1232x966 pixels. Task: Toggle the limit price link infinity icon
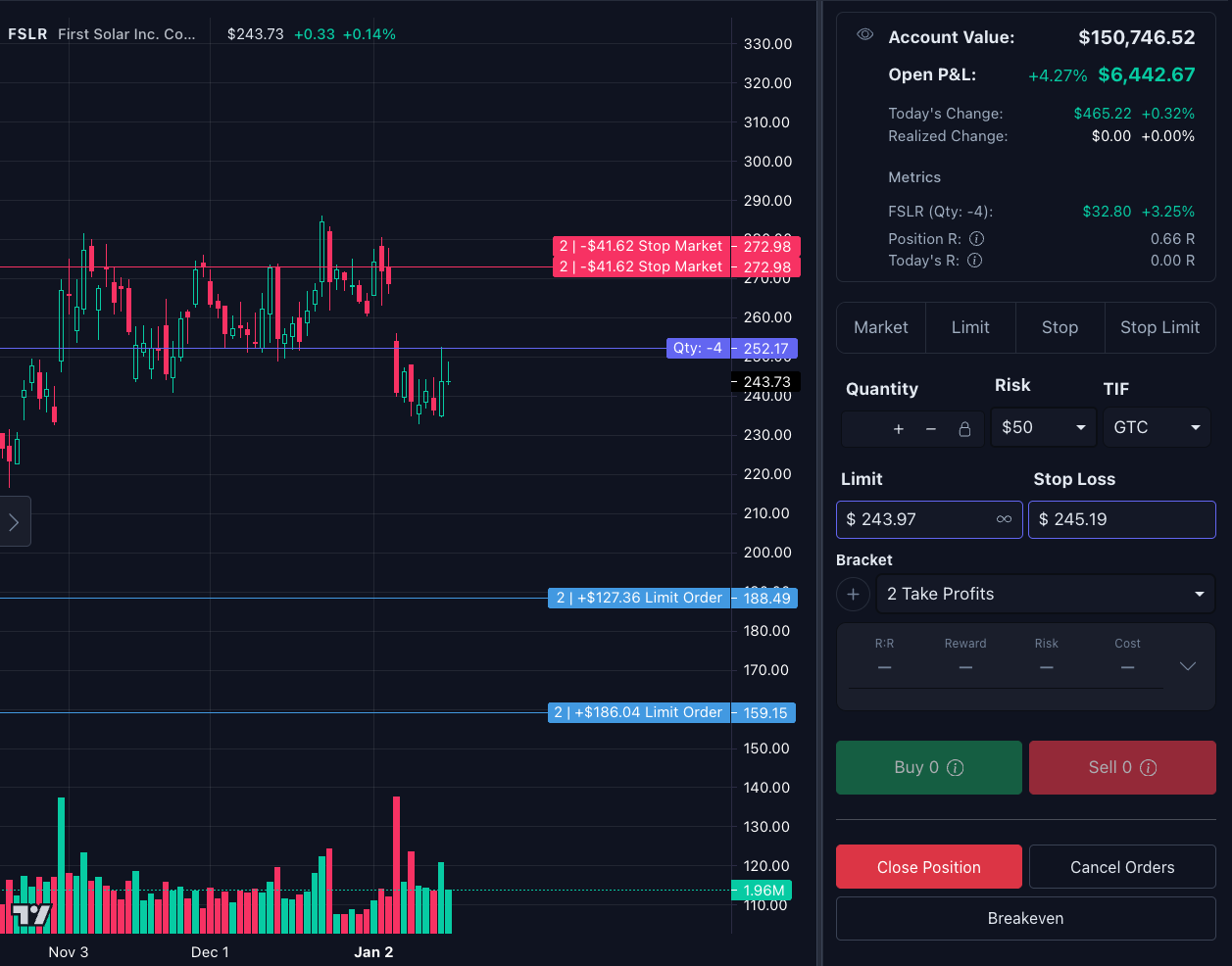tap(1005, 519)
